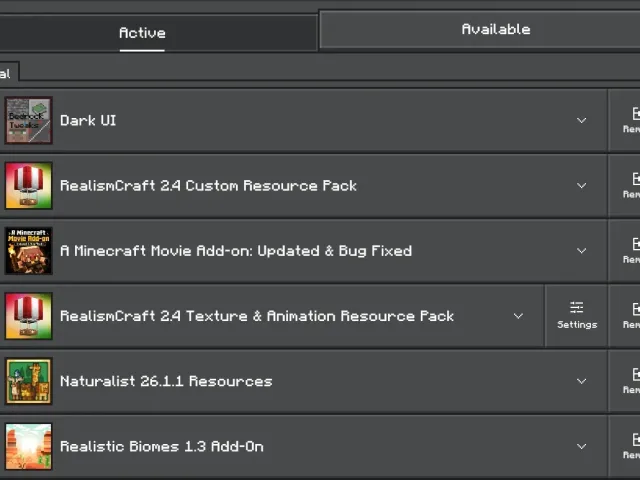
Task: Expand Realistic Biomes 1.3 Add-On chevron
Action: (x=581, y=447)
